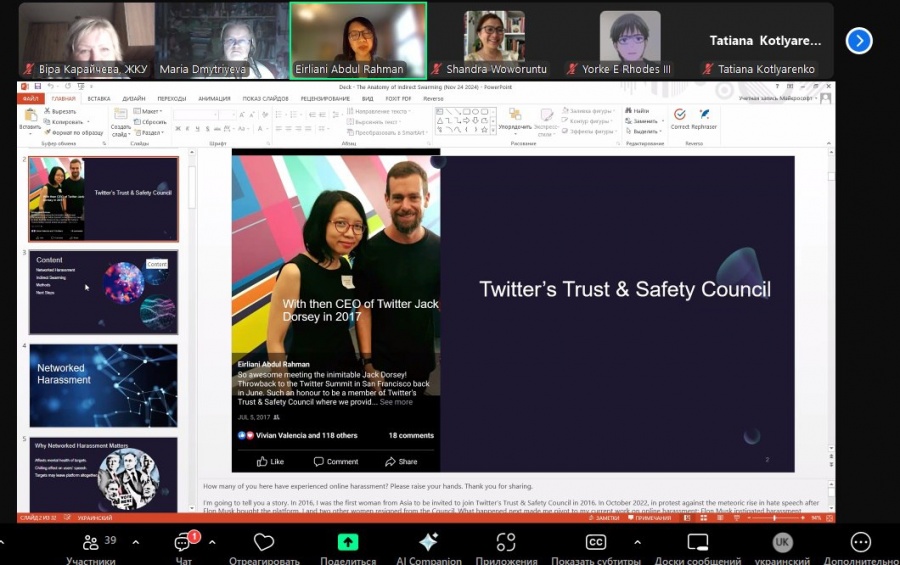The image size is (900, 565).
Task: Open the РЕЦЕНЗИРОВАНИЕ (Review) ribbon tab
Action: pyautogui.click(x=325, y=99)
